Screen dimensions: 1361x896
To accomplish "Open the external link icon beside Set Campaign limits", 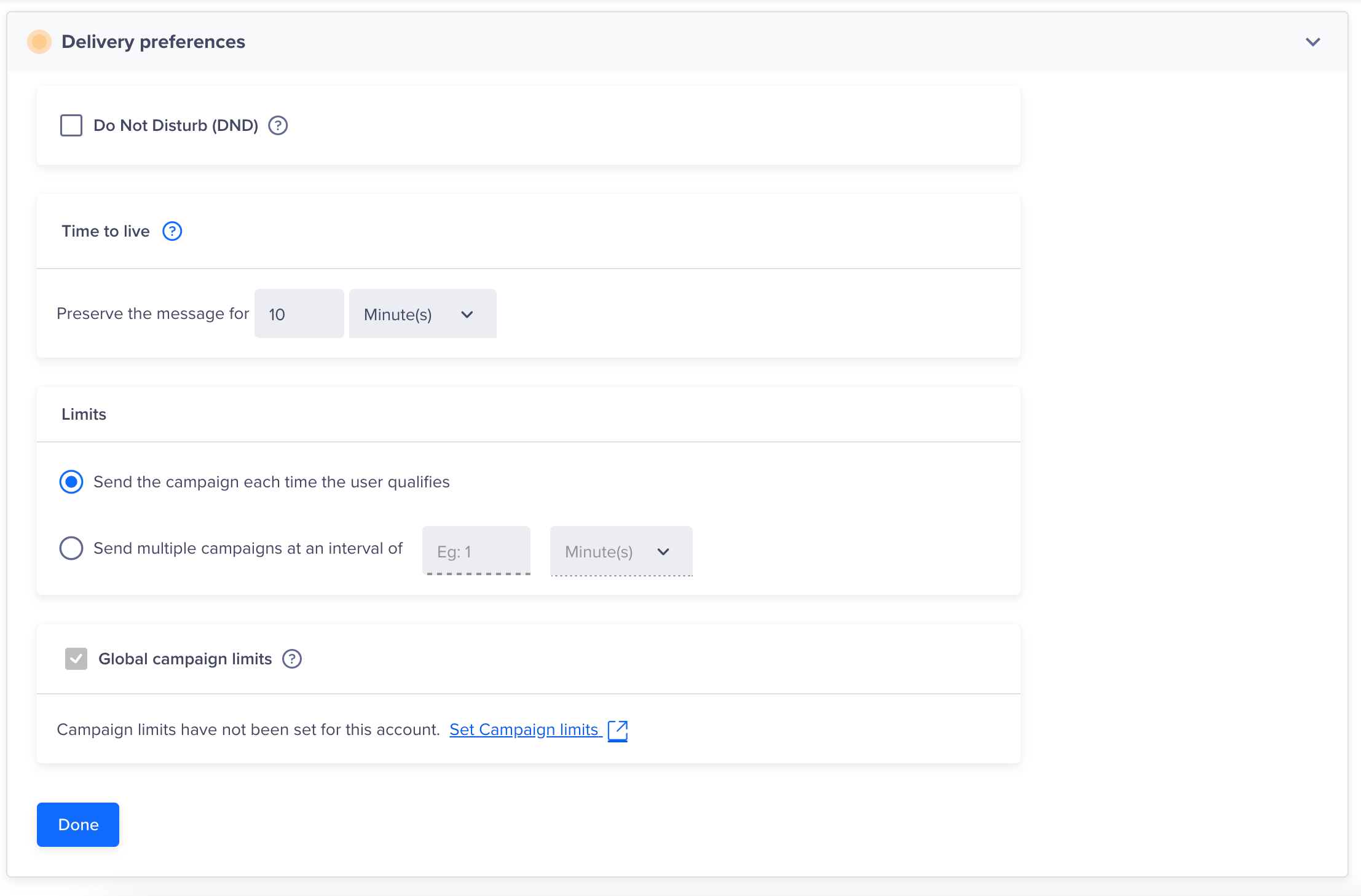I will click(x=618, y=730).
